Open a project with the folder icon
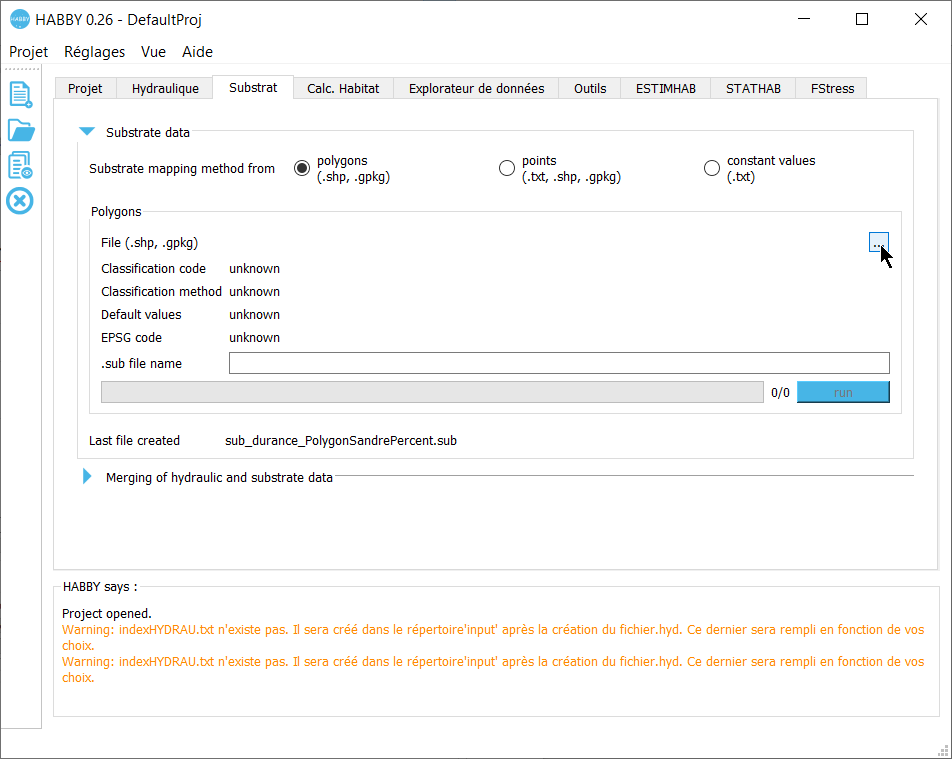 [20, 130]
